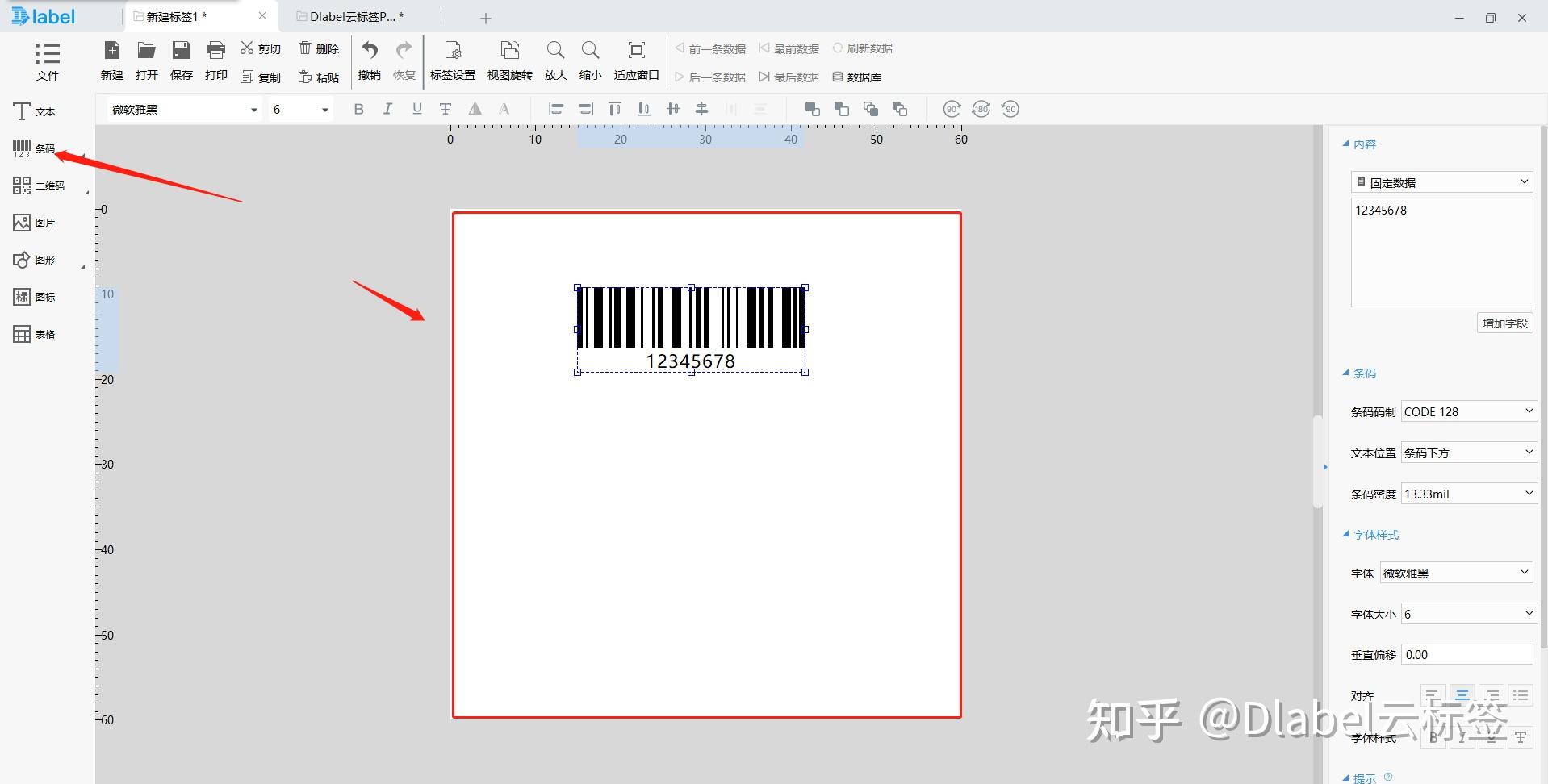Open the 条码码制 CODE 128 dropdown
Viewport: 1548px width, 784px height.
click(x=1469, y=411)
